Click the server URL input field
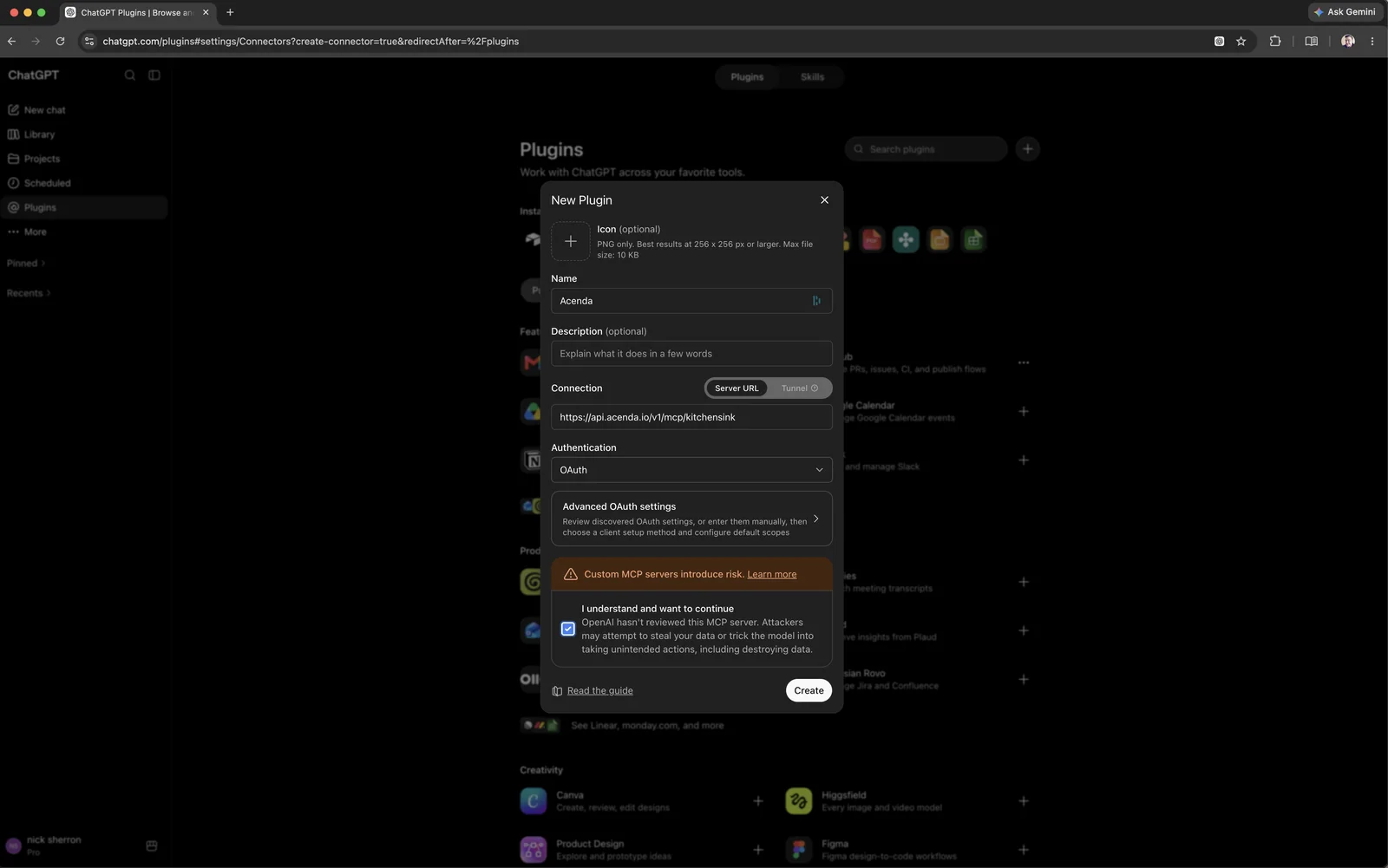The image size is (1388, 868). click(691, 417)
